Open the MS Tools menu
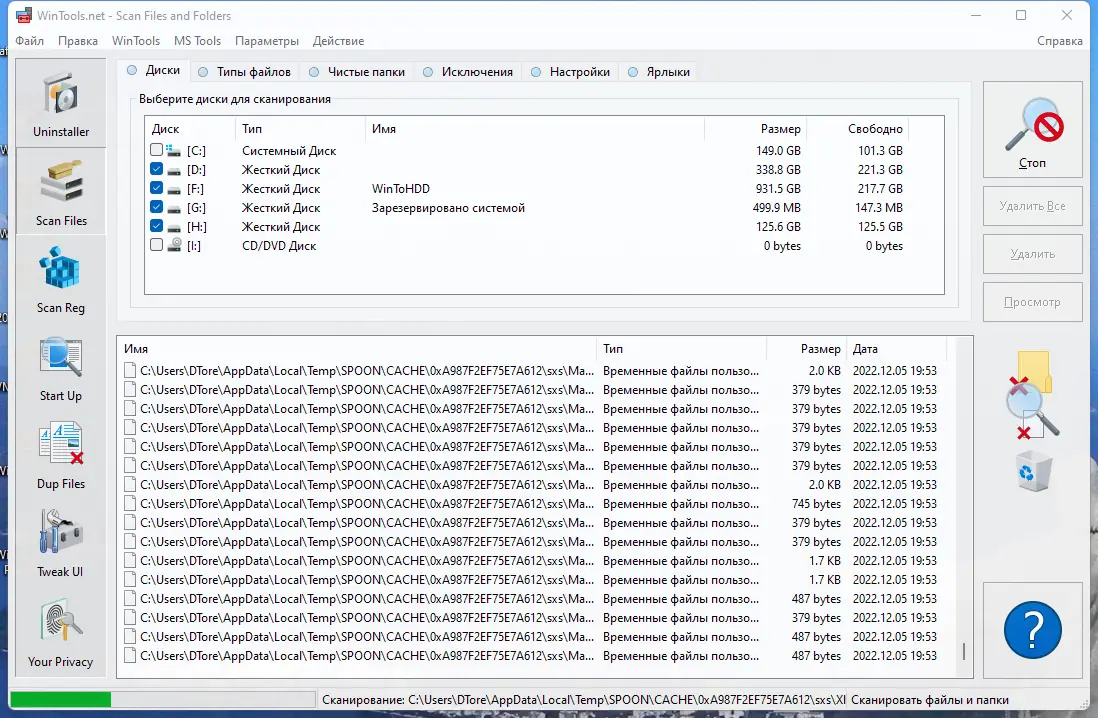Image resolution: width=1098 pixels, height=718 pixels. pyautogui.click(x=197, y=41)
